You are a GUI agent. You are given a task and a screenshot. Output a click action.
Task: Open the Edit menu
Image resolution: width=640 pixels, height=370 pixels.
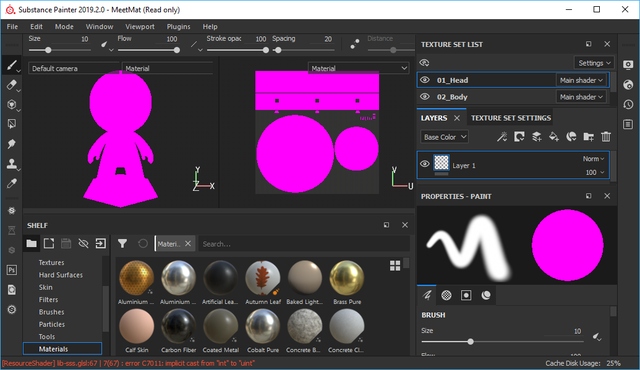point(36,27)
